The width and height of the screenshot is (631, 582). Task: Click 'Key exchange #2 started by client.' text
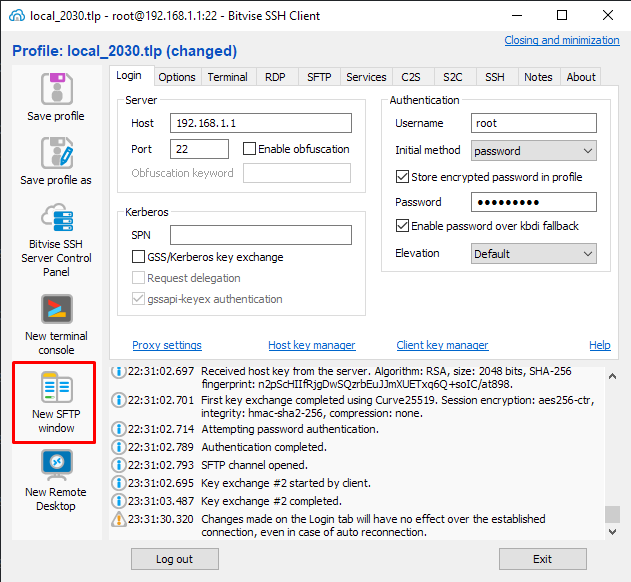[286, 483]
